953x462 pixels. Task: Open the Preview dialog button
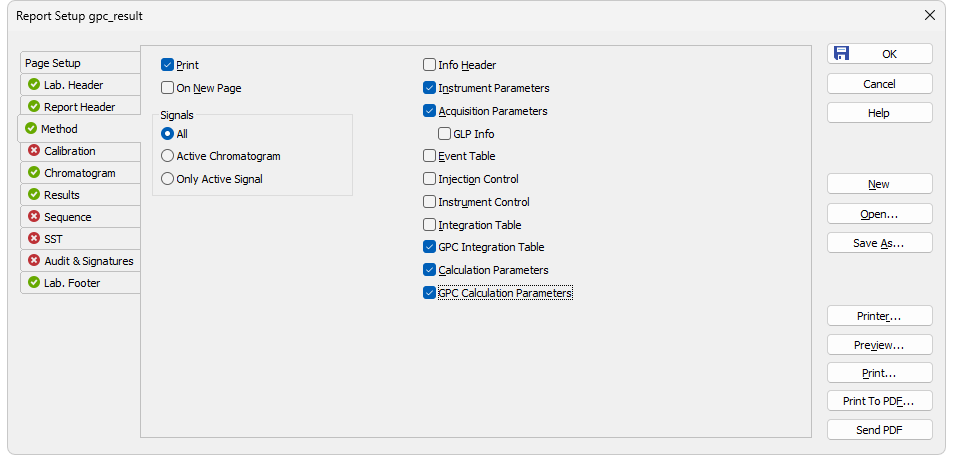coord(879,345)
